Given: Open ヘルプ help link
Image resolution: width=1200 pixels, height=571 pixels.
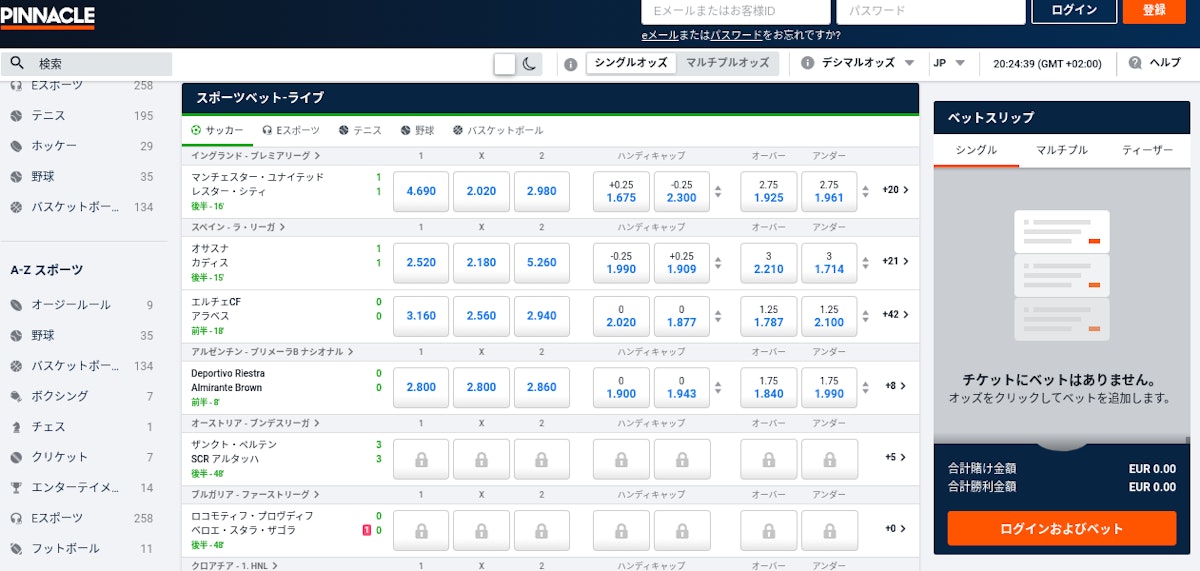Looking at the screenshot, I should [x=1165, y=63].
